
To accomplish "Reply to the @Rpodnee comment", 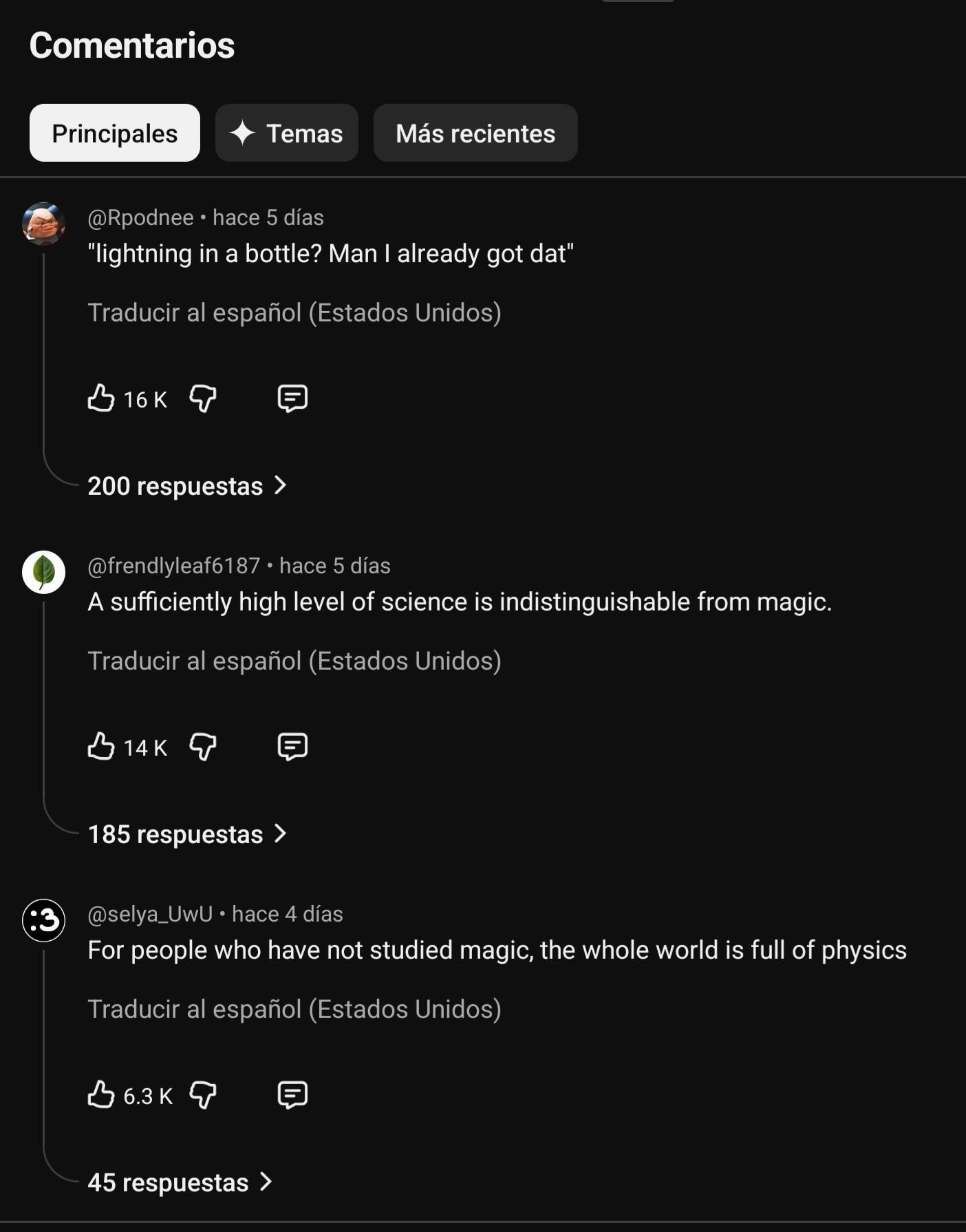I will tap(292, 399).
